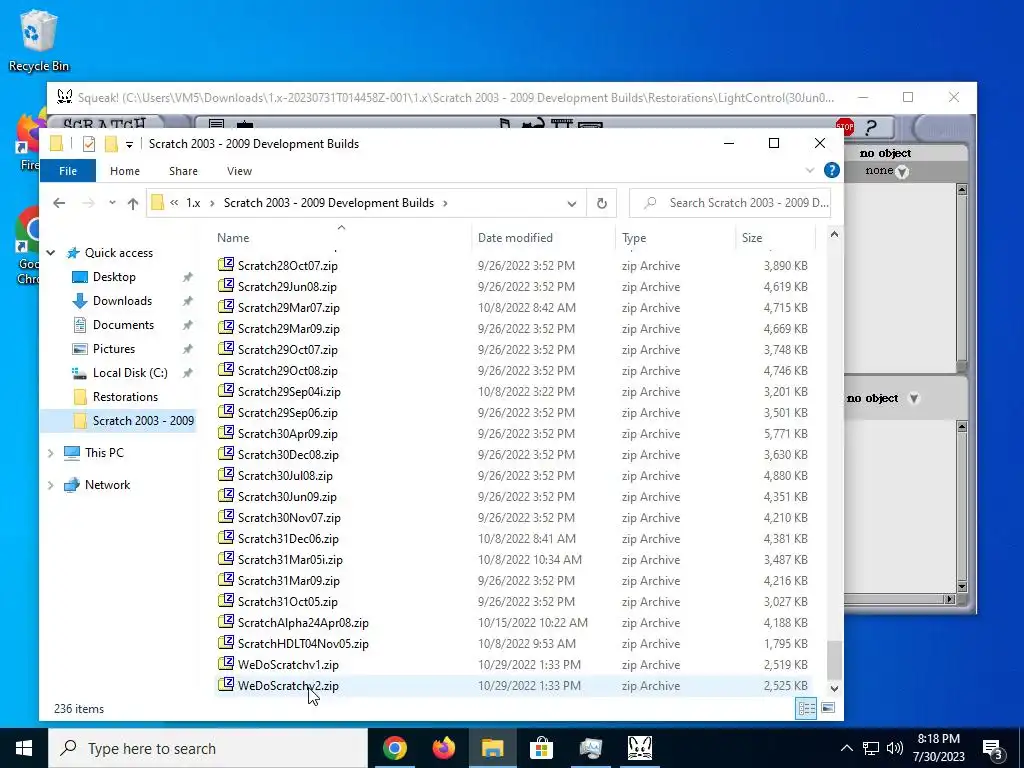Select the file Scratch30Jul08.zip
Screen dimensions: 1024x768
coord(285,476)
